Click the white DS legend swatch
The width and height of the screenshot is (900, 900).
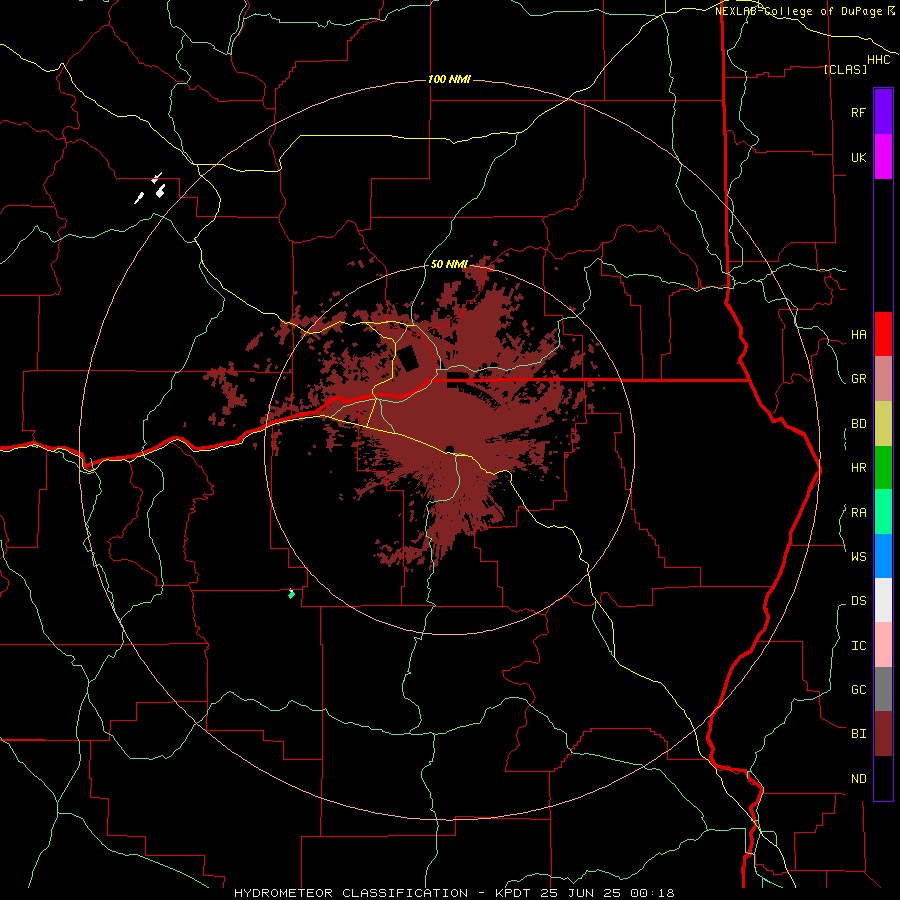tap(883, 600)
